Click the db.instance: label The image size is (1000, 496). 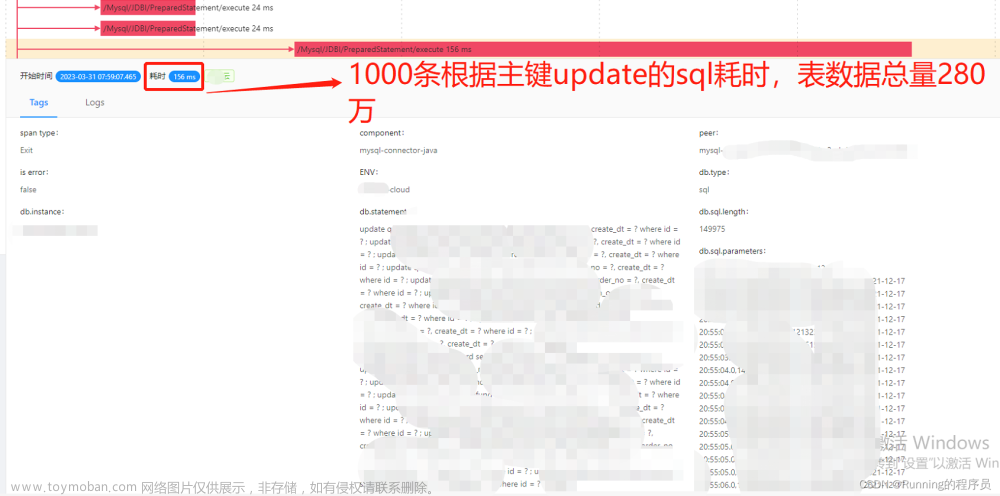click(x=43, y=212)
